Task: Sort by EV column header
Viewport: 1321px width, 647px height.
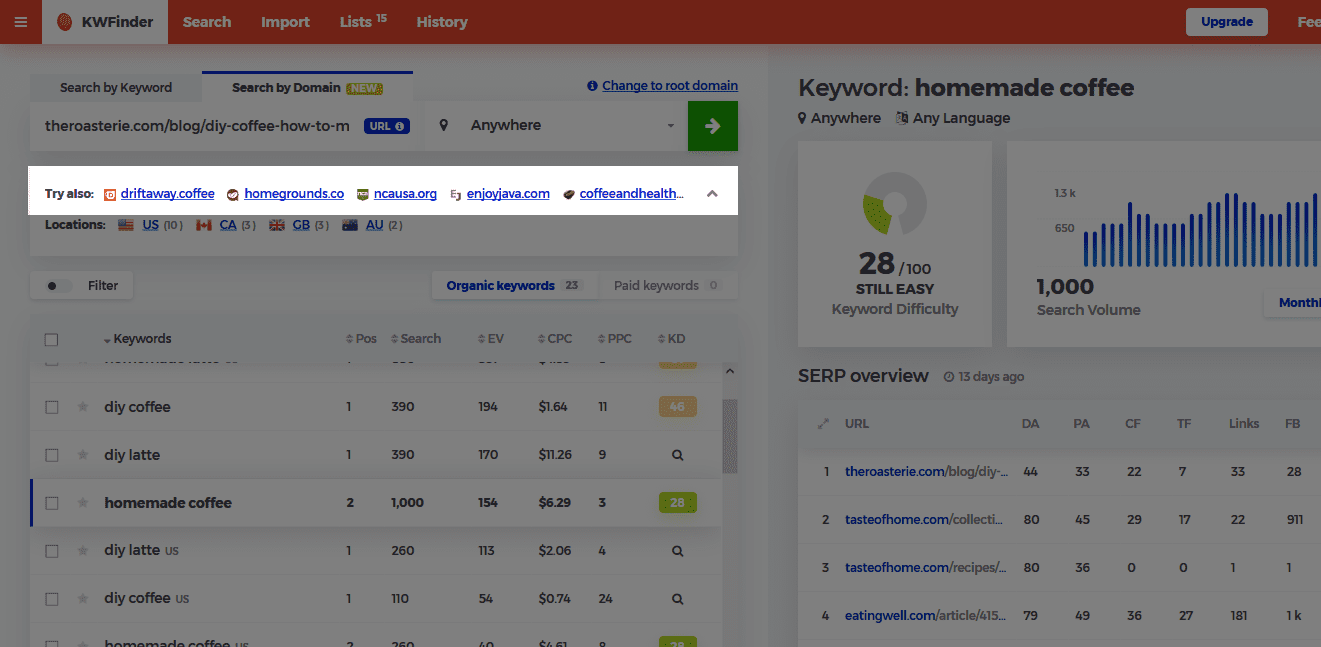Action: [x=491, y=339]
